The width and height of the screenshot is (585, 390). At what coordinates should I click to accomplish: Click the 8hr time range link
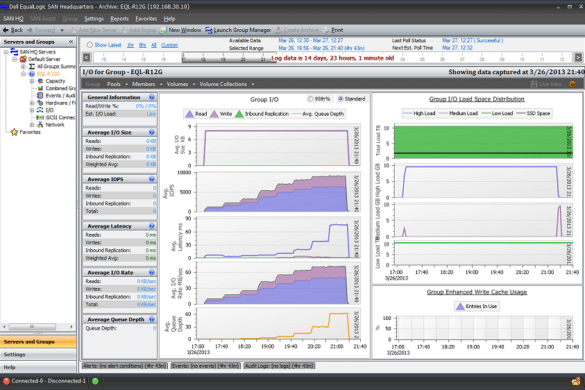pyautogui.click(x=143, y=45)
